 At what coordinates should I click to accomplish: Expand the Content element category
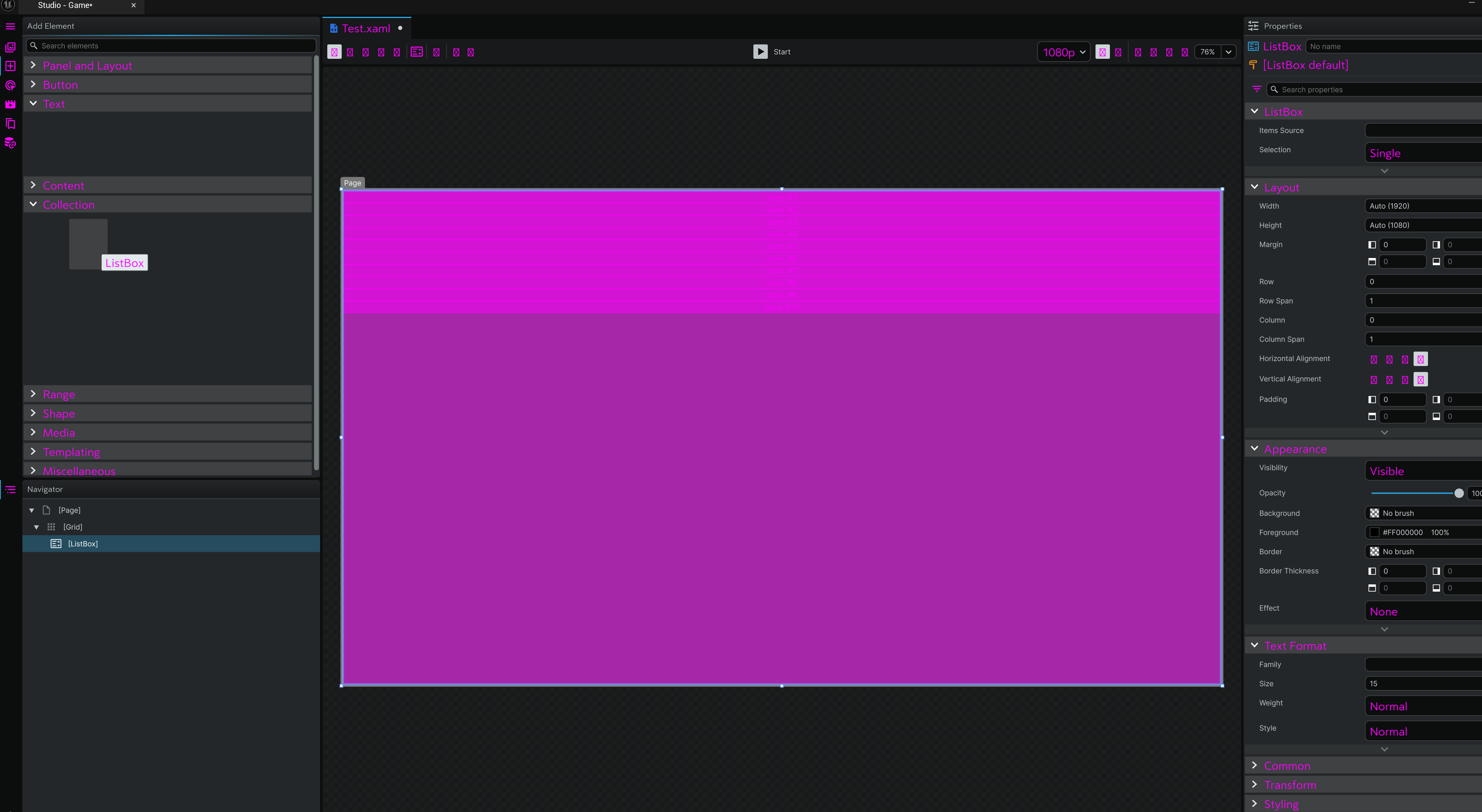168,186
